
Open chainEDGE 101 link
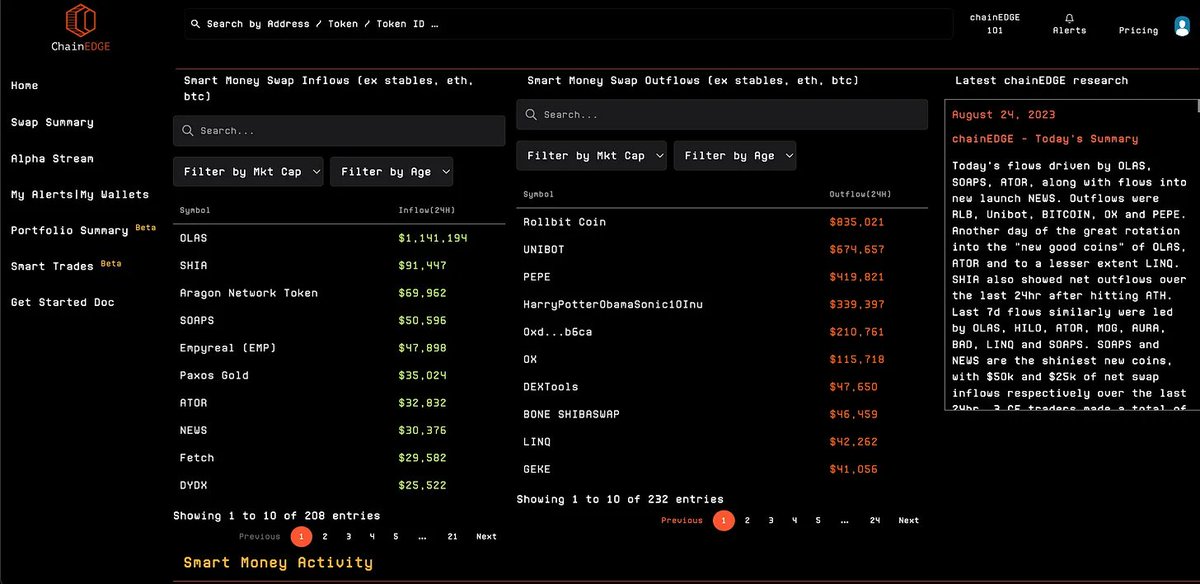click(994, 24)
